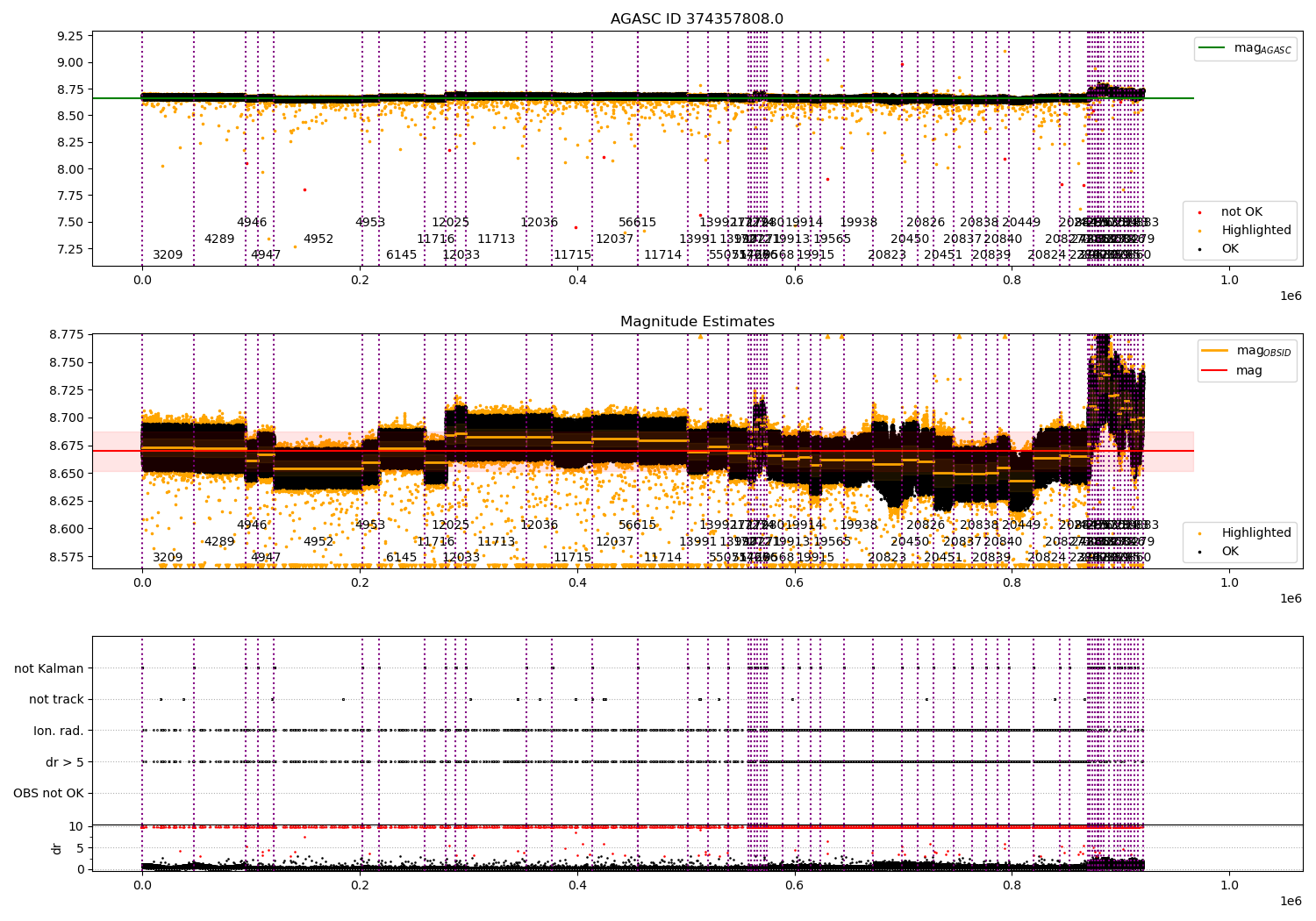Click obsid label 3209 in top plot

[x=168, y=255]
